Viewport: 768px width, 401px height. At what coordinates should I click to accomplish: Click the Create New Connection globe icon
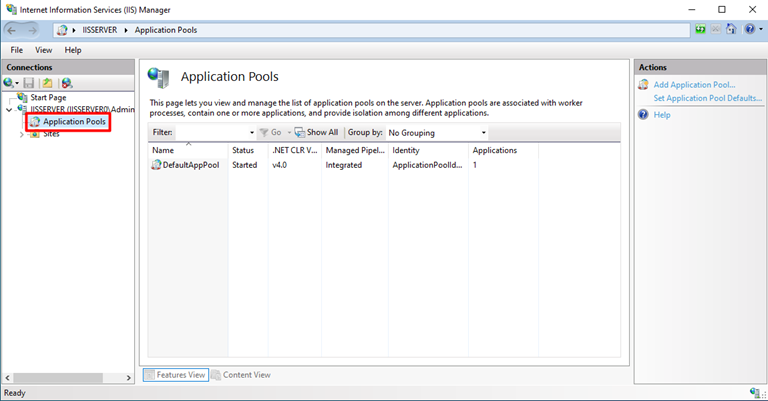8,83
